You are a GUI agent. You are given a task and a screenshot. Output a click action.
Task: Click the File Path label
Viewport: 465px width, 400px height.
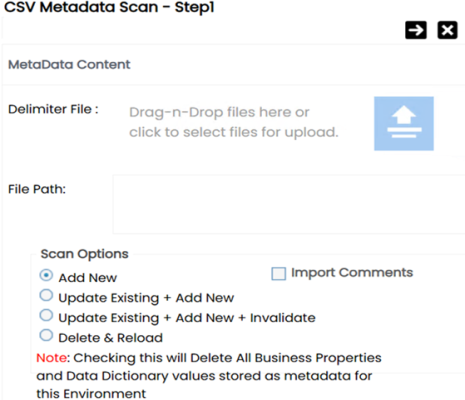click(37, 189)
